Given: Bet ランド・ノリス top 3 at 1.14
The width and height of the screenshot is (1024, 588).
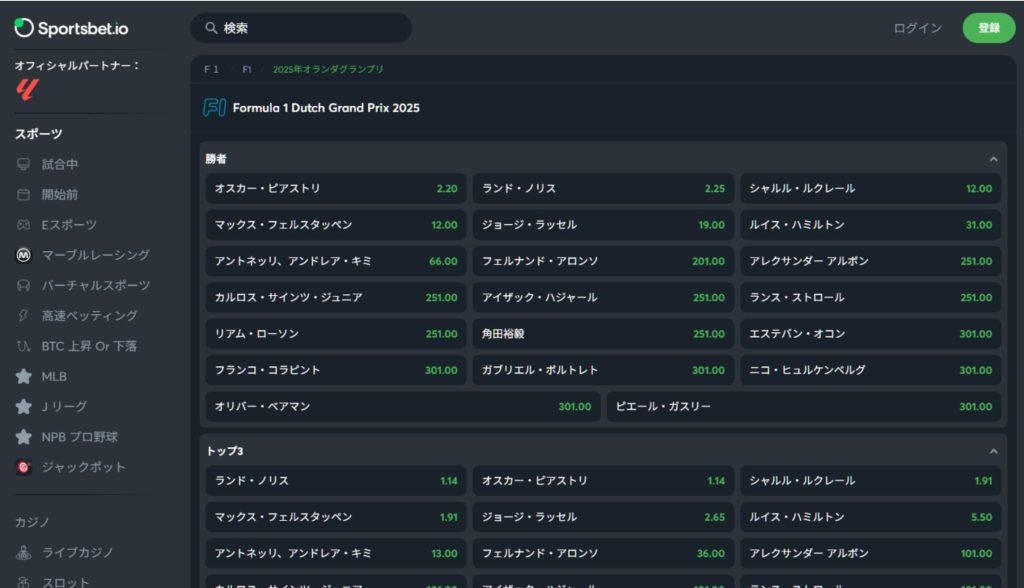Looking at the screenshot, I should tap(336, 480).
